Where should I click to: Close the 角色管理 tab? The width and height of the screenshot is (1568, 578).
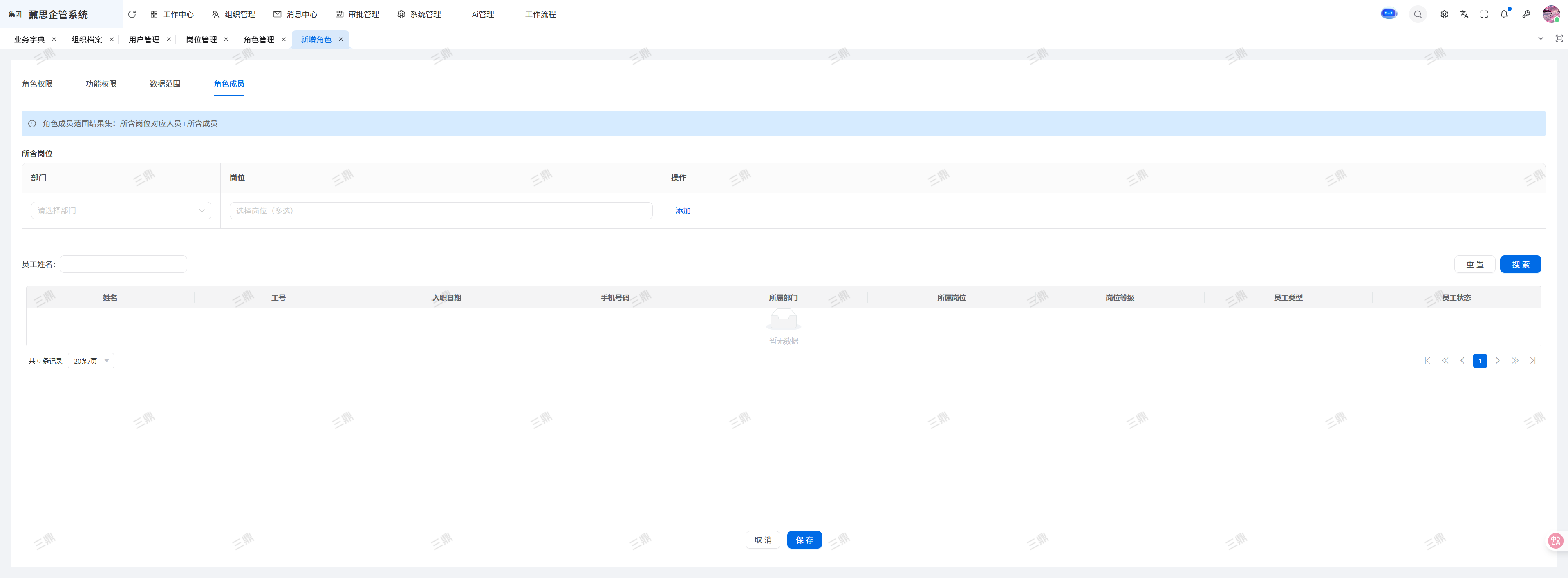pos(284,40)
